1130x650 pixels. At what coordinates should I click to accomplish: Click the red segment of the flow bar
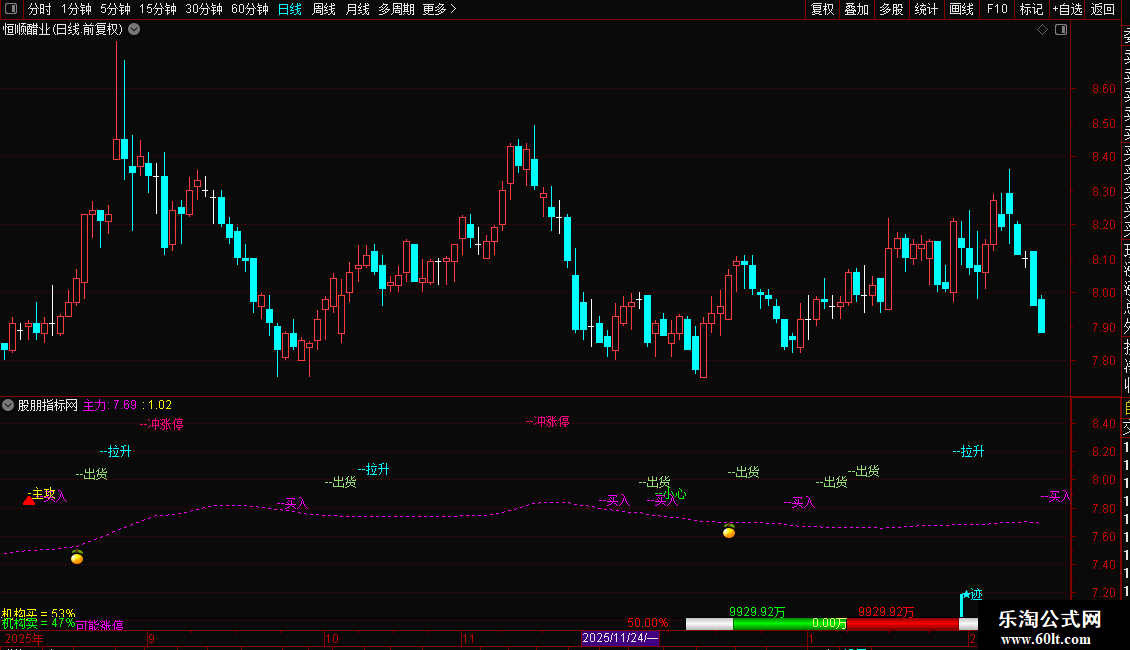point(903,624)
